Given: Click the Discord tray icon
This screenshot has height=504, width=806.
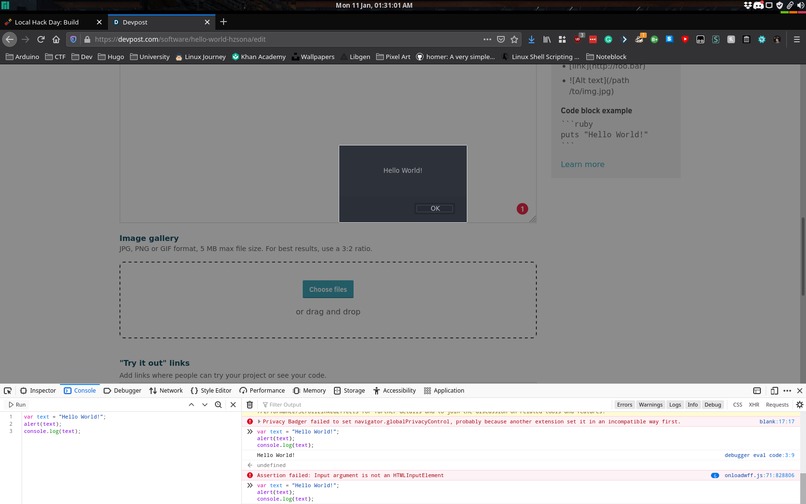Looking at the screenshot, I should 758,5.
